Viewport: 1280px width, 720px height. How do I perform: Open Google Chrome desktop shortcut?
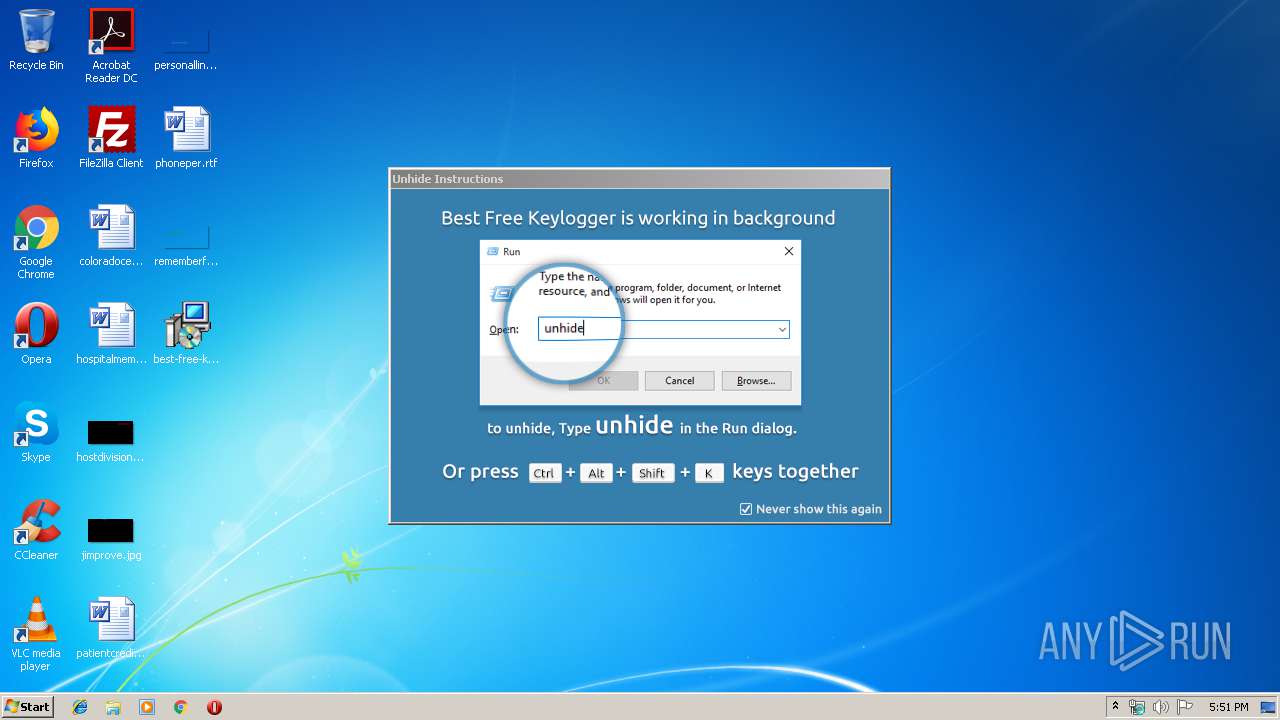tap(36, 242)
